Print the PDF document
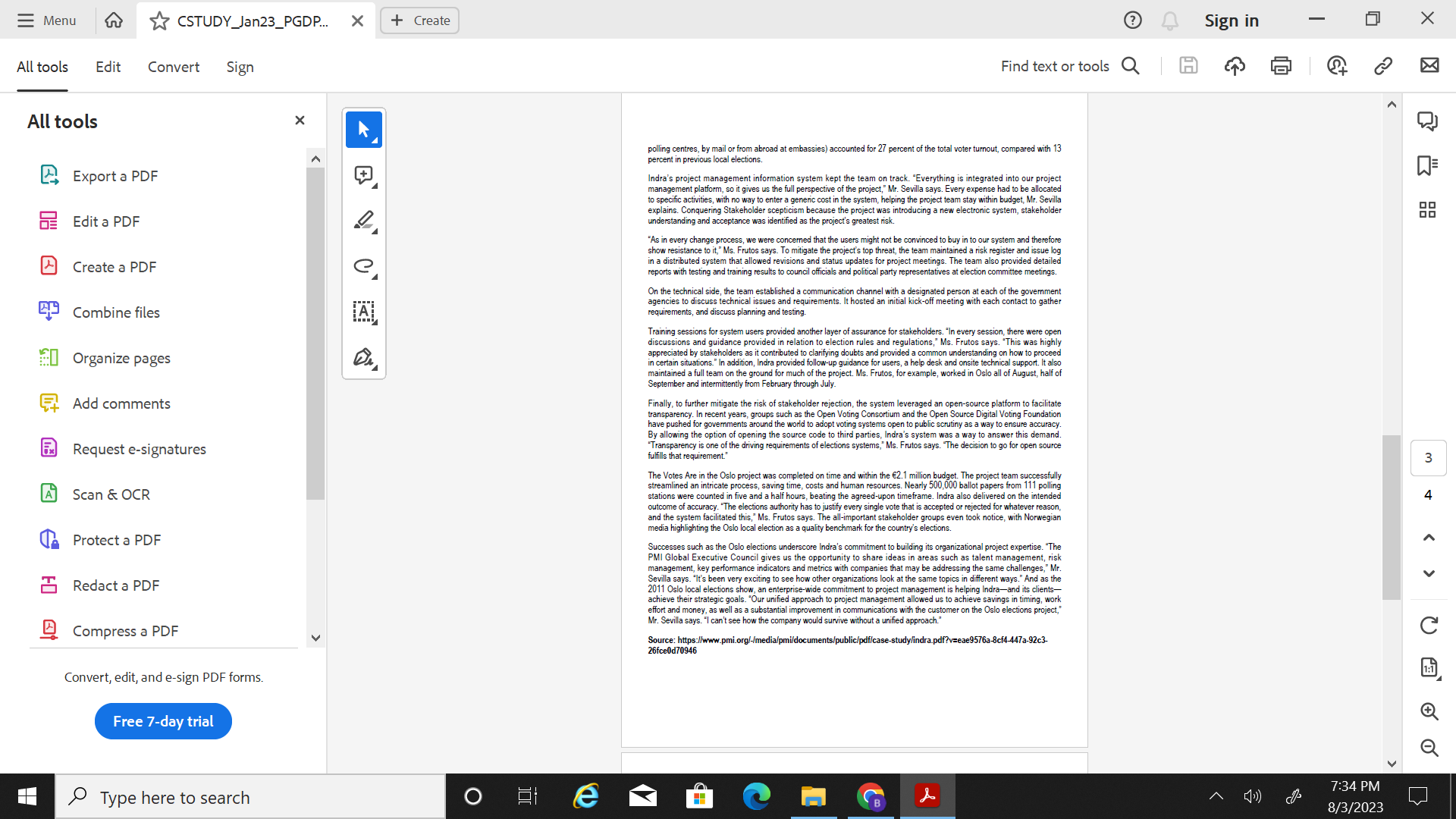Image resolution: width=1456 pixels, height=819 pixels. (1281, 66)
